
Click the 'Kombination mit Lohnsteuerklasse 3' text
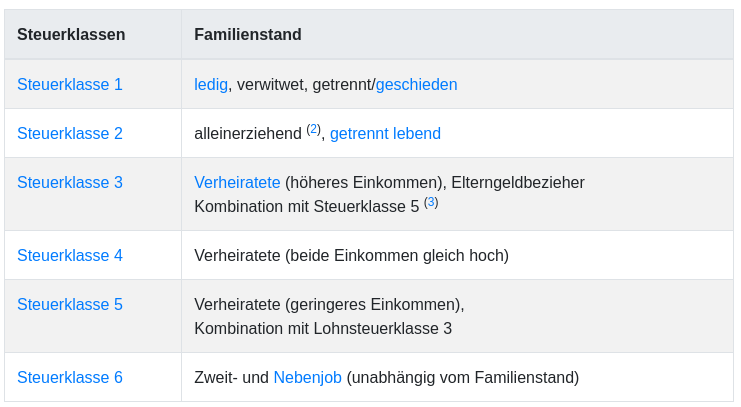click(323, 329)
